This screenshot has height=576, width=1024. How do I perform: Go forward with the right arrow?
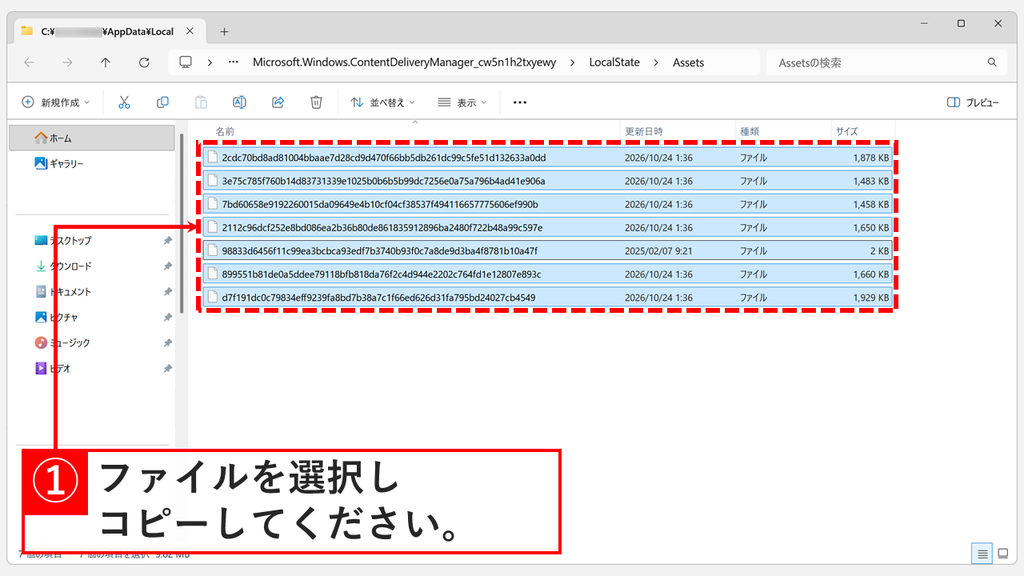(67, 62)
